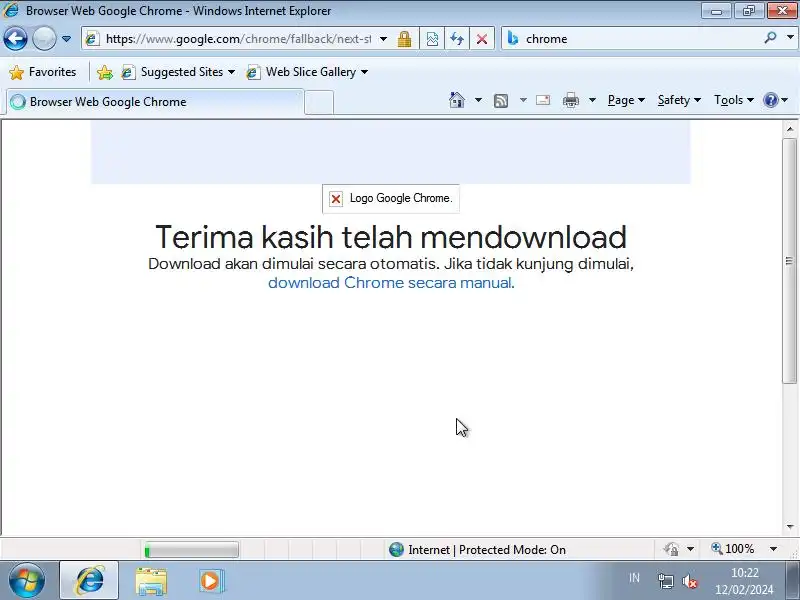Click the broken Logo Google Chrome image
The width and height of the screenshot is (800, 600).
(391, 198)
